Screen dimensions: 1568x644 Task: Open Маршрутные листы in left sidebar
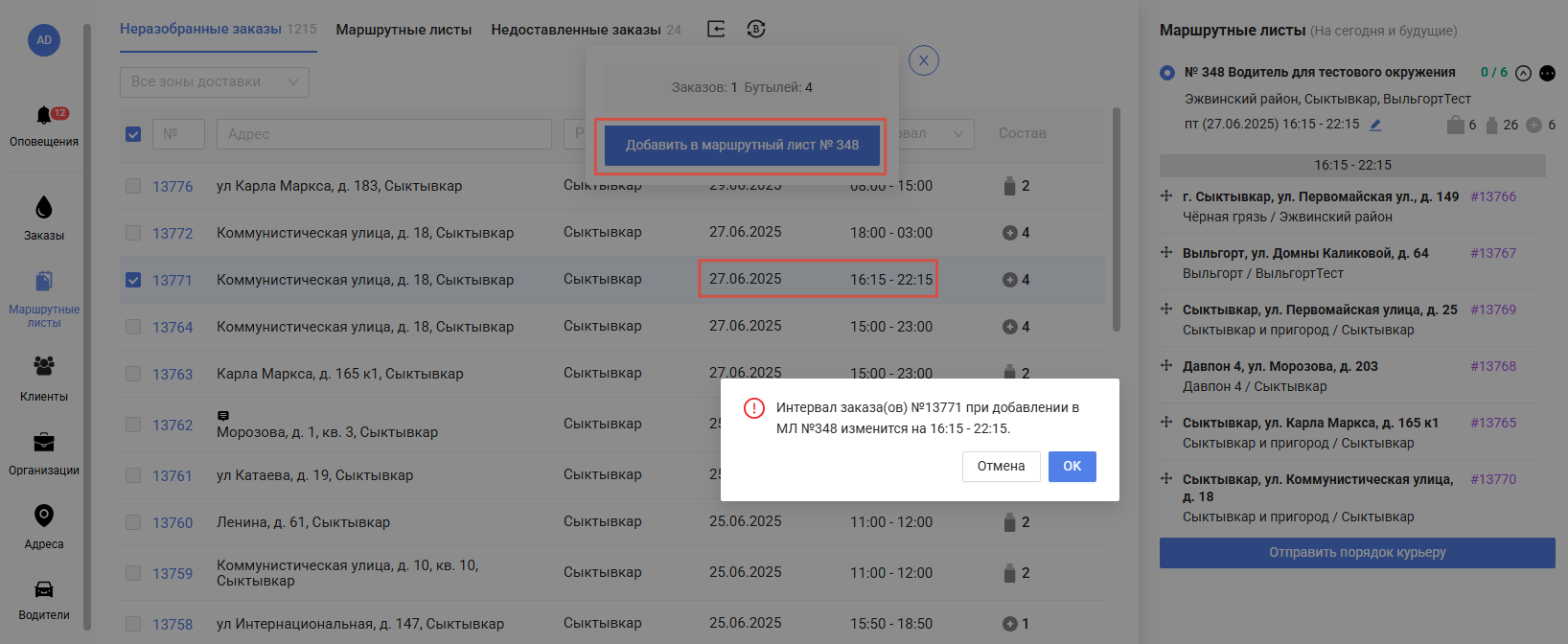pos(44,300)
